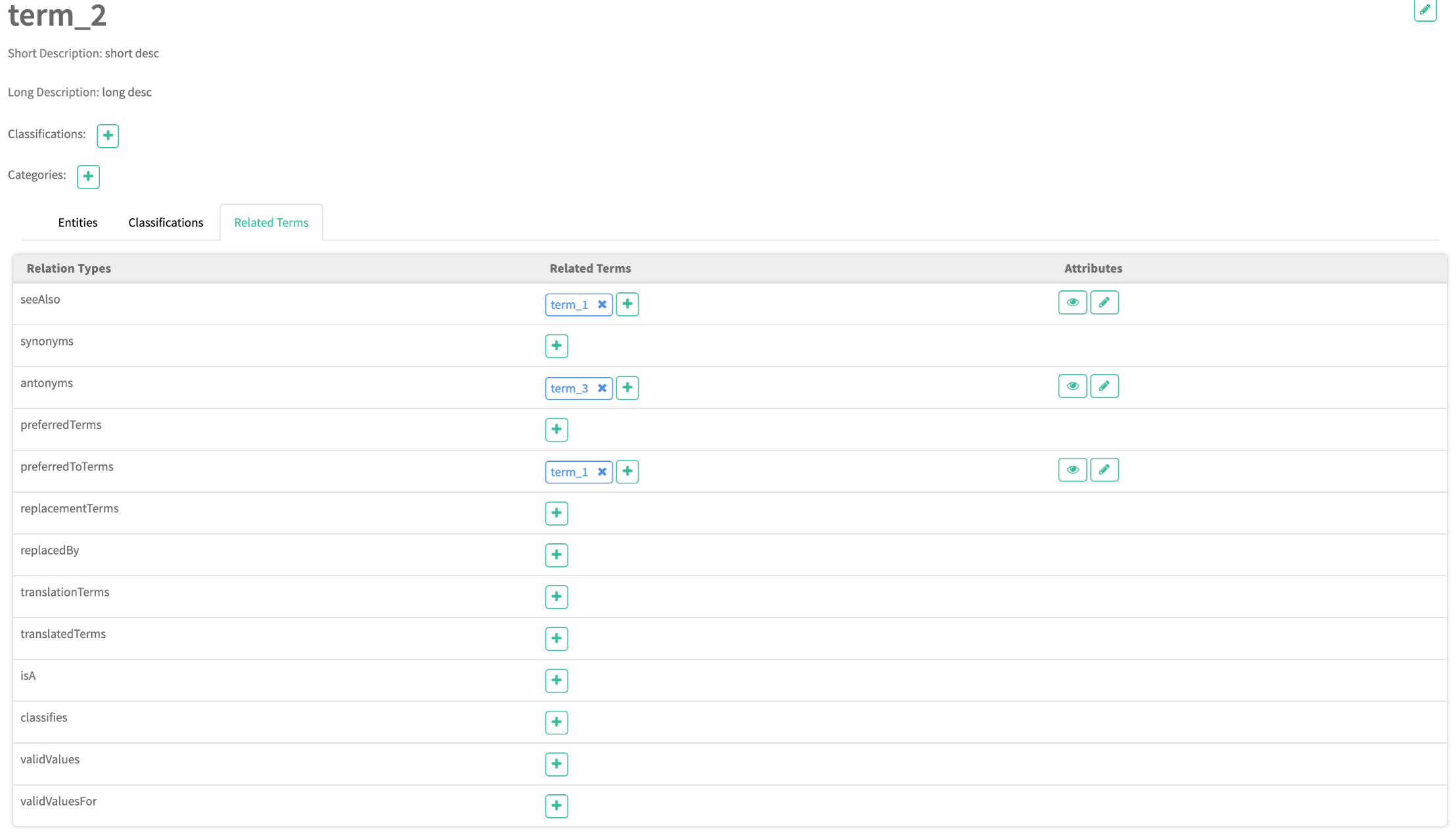Add a category with the plus icon
This screenshot has width=1456, height=833.
pos(88,177)
